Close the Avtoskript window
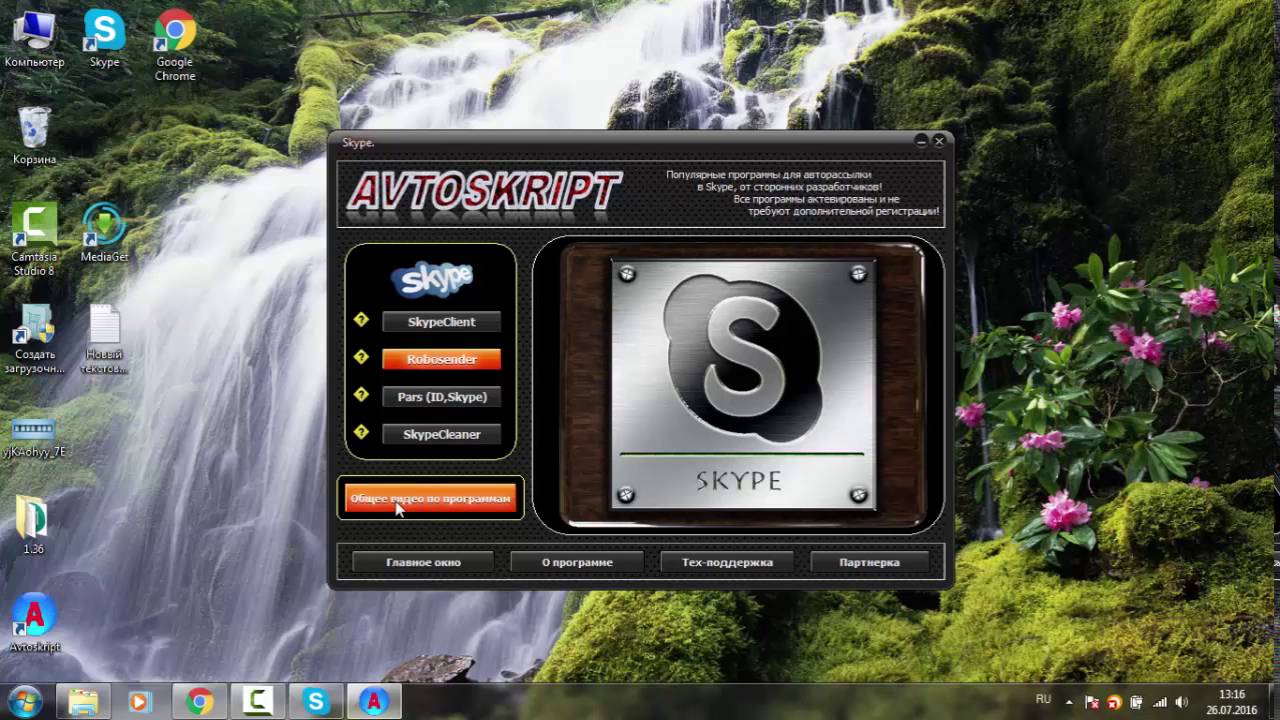 click(x=938, y=142)
